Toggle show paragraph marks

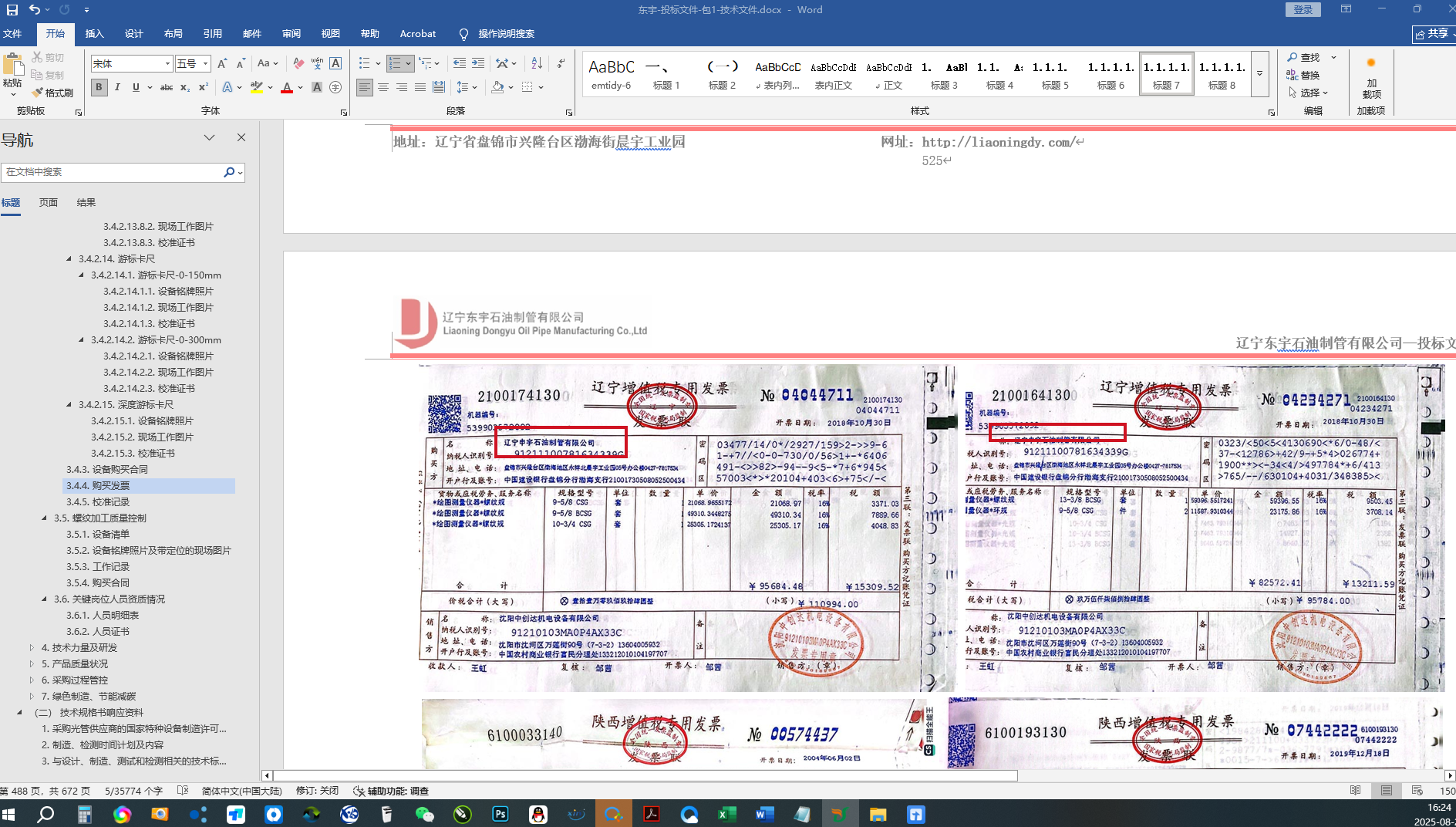pyautogui.click(x=561, y=63)
